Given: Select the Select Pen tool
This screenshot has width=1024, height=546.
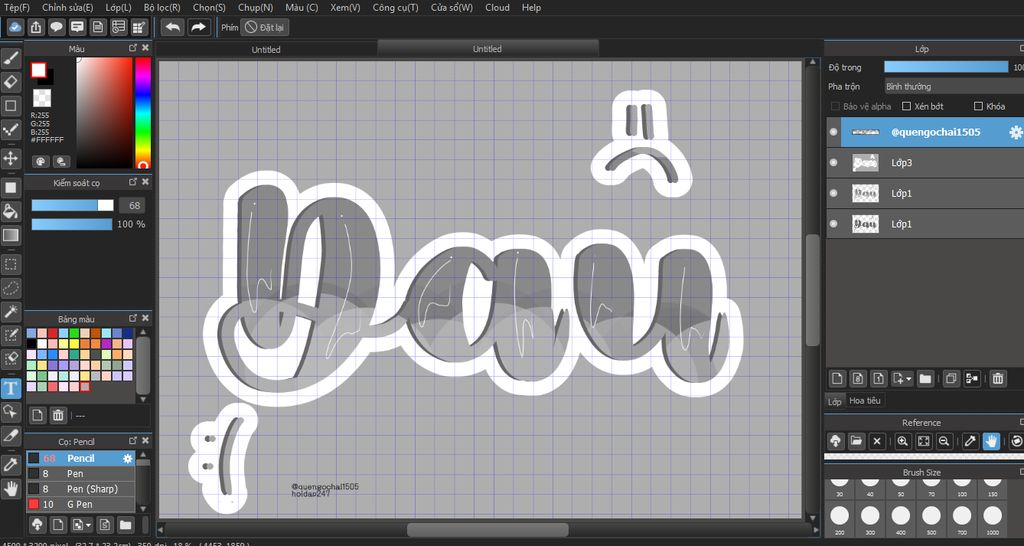Looking at the screenshot, I should point(11,335).
